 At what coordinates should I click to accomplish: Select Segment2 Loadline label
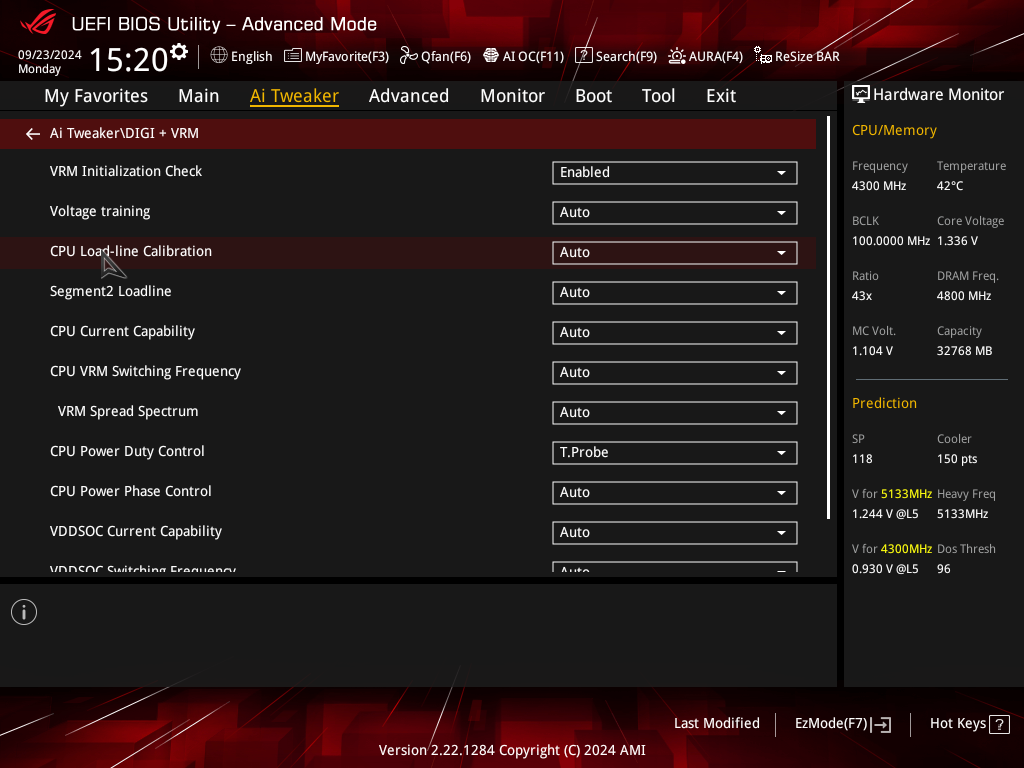[x=110, y=291]
